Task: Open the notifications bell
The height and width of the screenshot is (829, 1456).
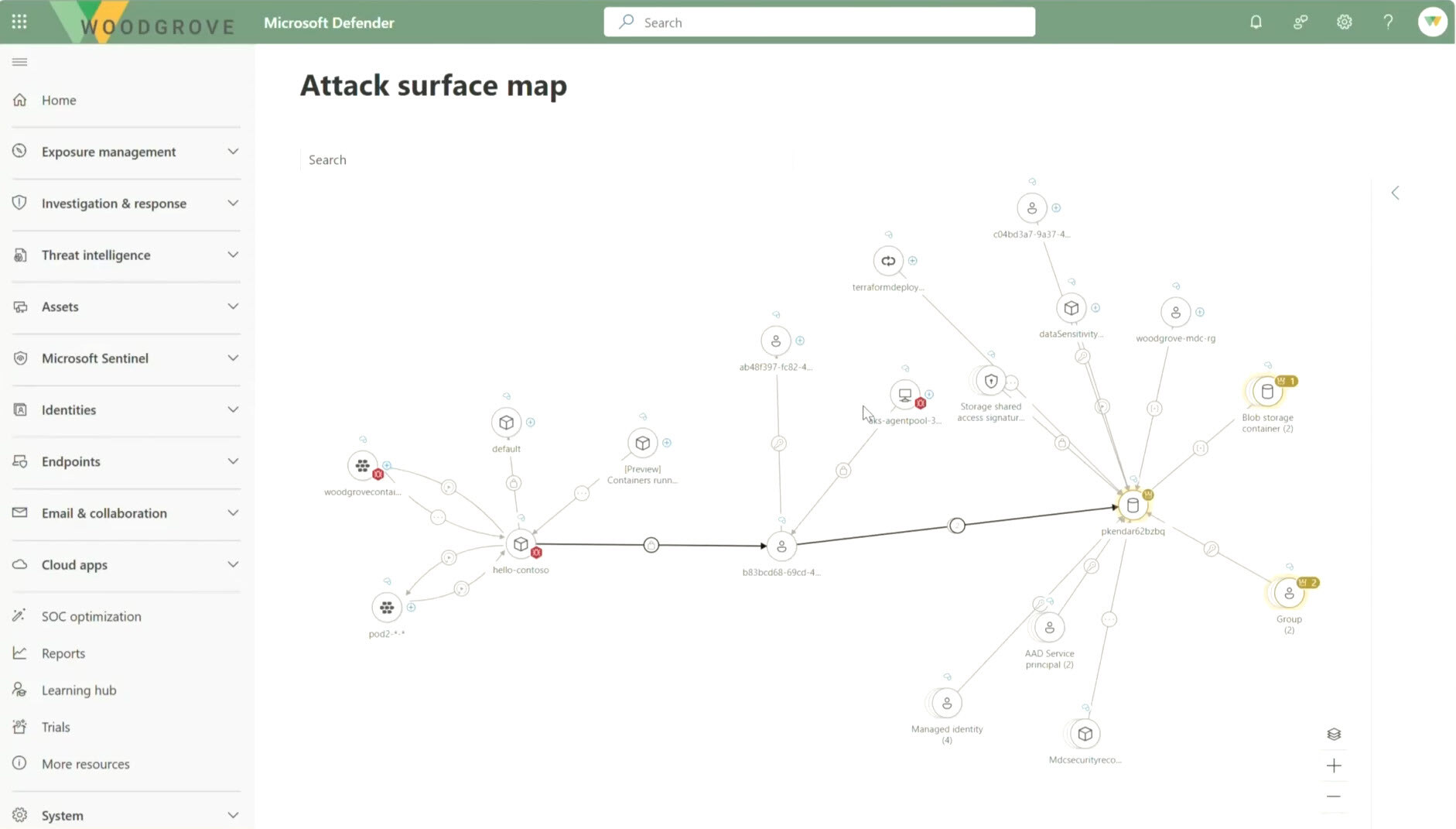Action: pyautogui.click(x=1256, y=22)
